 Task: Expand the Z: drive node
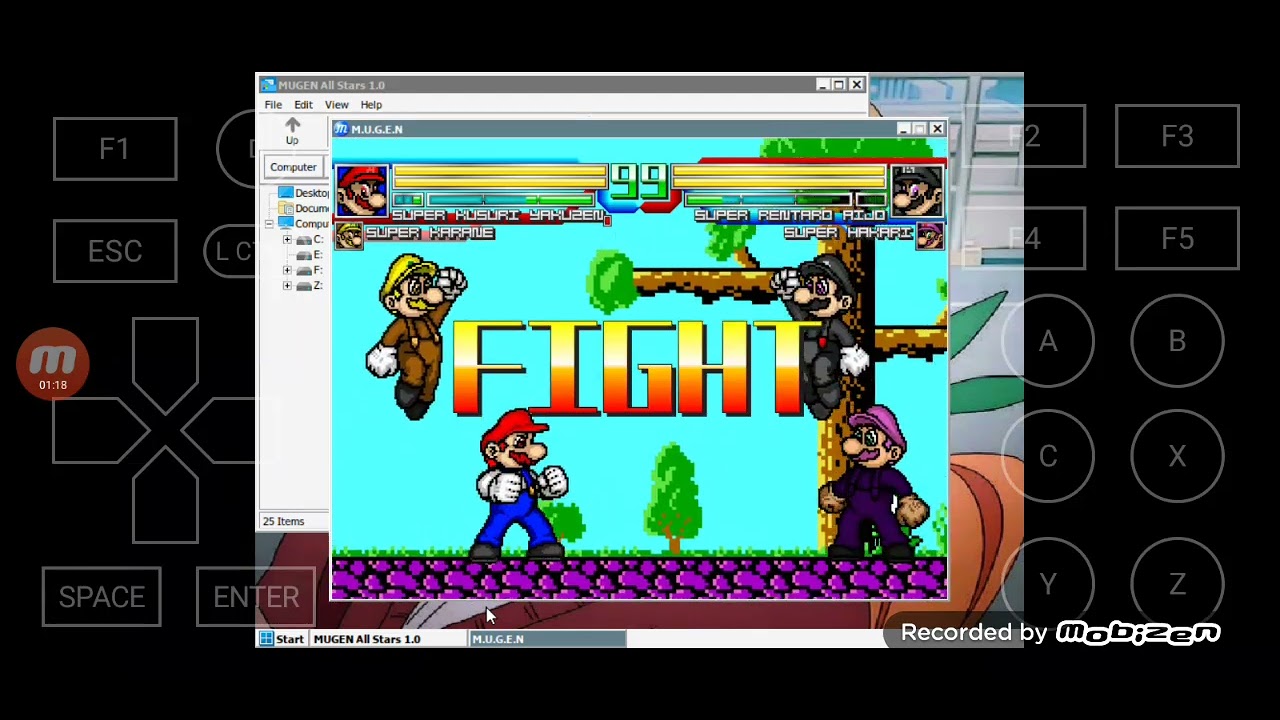point(287,286)
